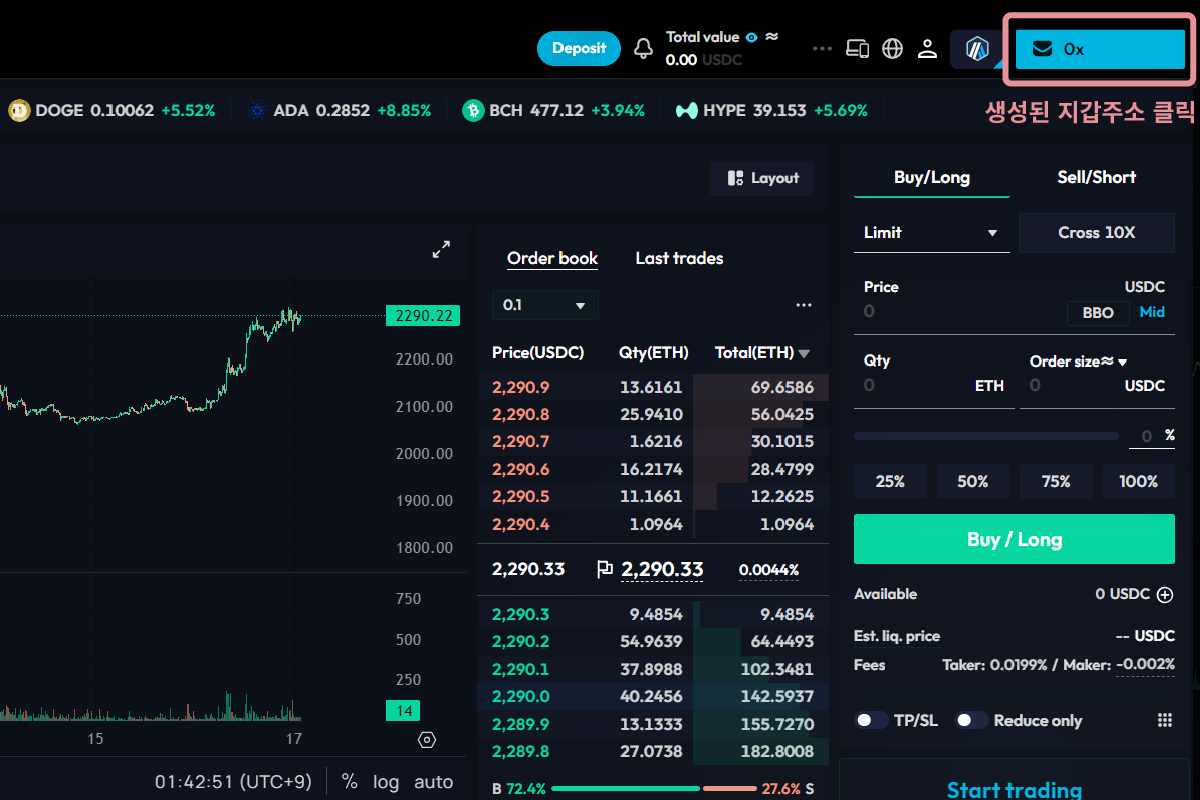The width and height of the screenshot is (1200, 800).
Task: Expand the chart to fullscreen
Action: pyautogui.click(x=441, y=250)
